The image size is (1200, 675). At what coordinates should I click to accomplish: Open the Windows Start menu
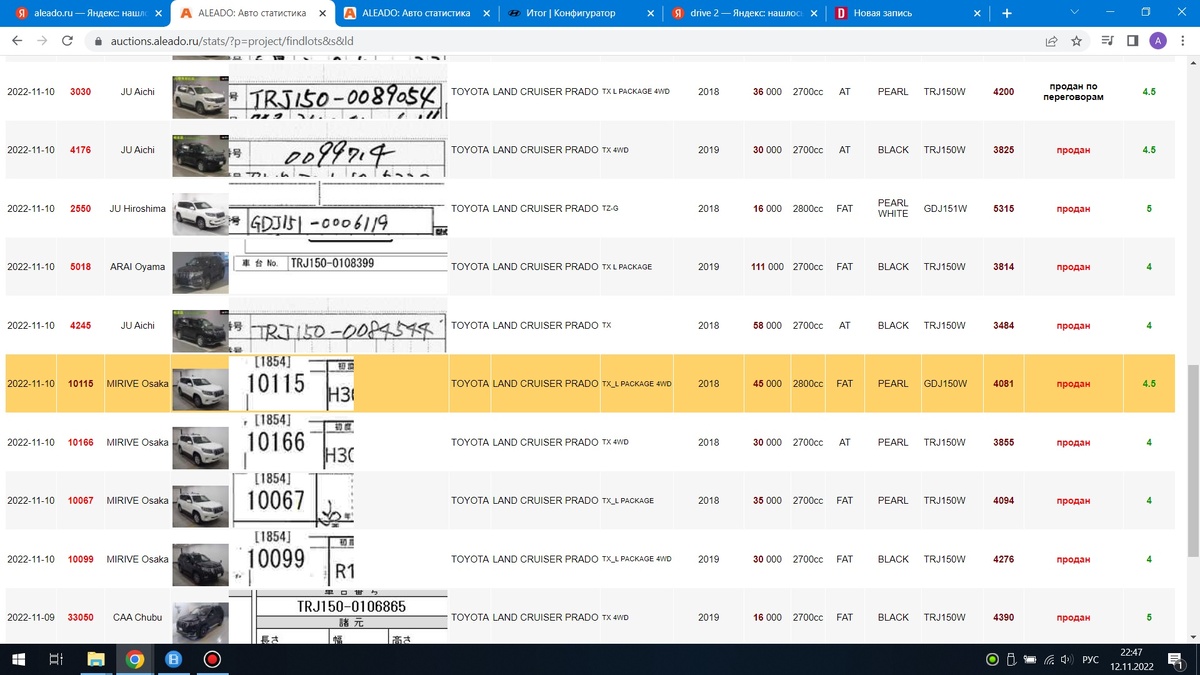pyautogui.click(x=18, y=659)
